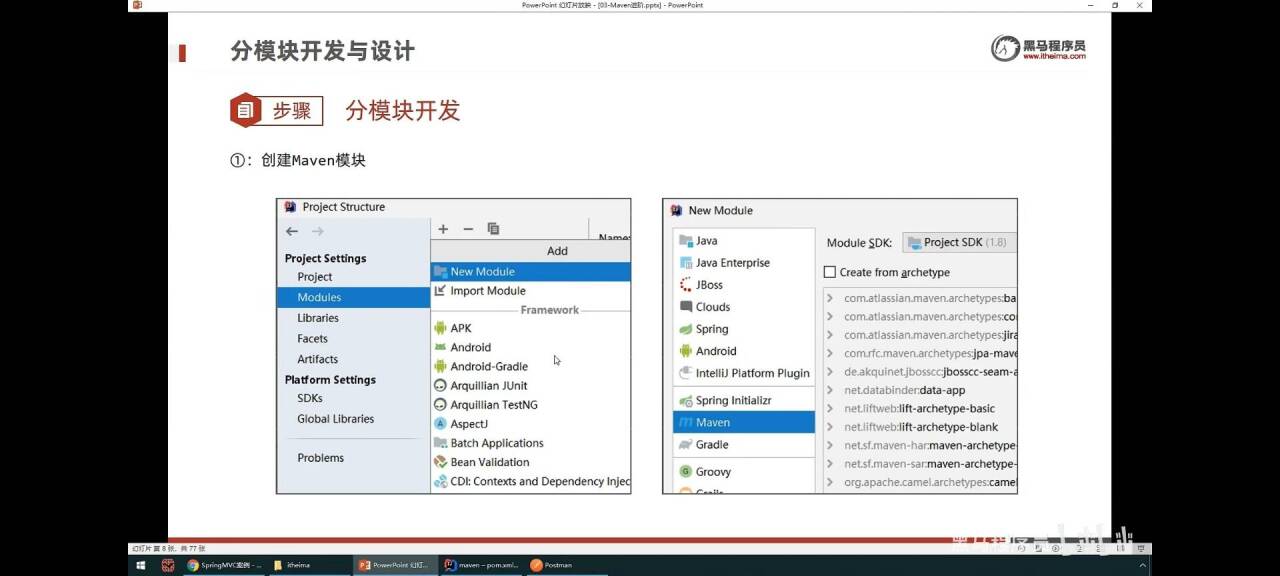Enable Create from archetype checkbox
Screen dimensions: 1280x576
coord(829,272)
